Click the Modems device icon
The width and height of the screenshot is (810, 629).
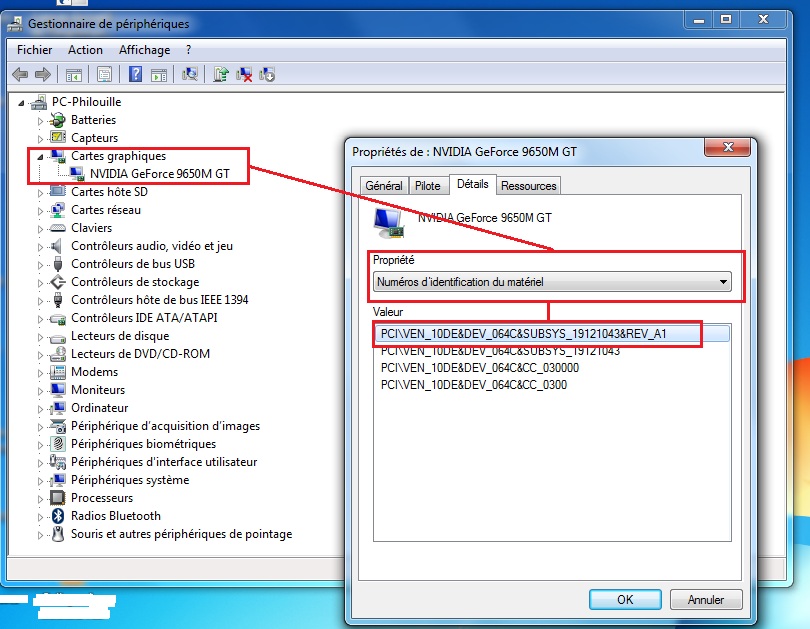57,372
